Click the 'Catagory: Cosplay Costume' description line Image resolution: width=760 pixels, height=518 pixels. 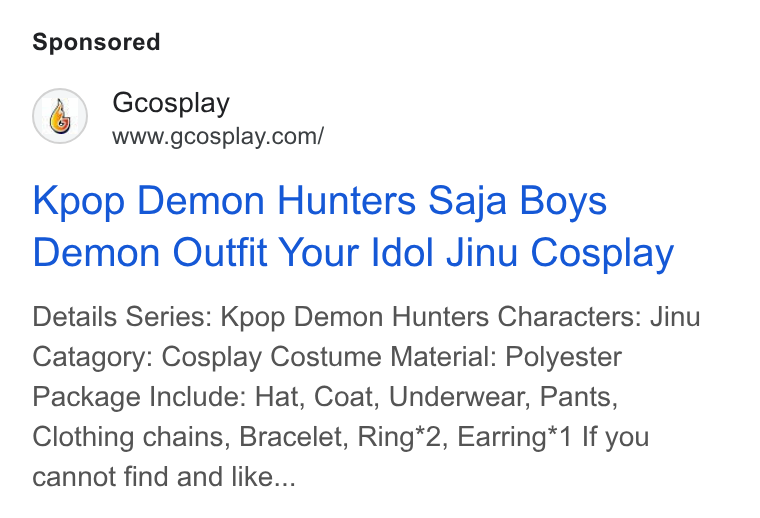(327, 358)
